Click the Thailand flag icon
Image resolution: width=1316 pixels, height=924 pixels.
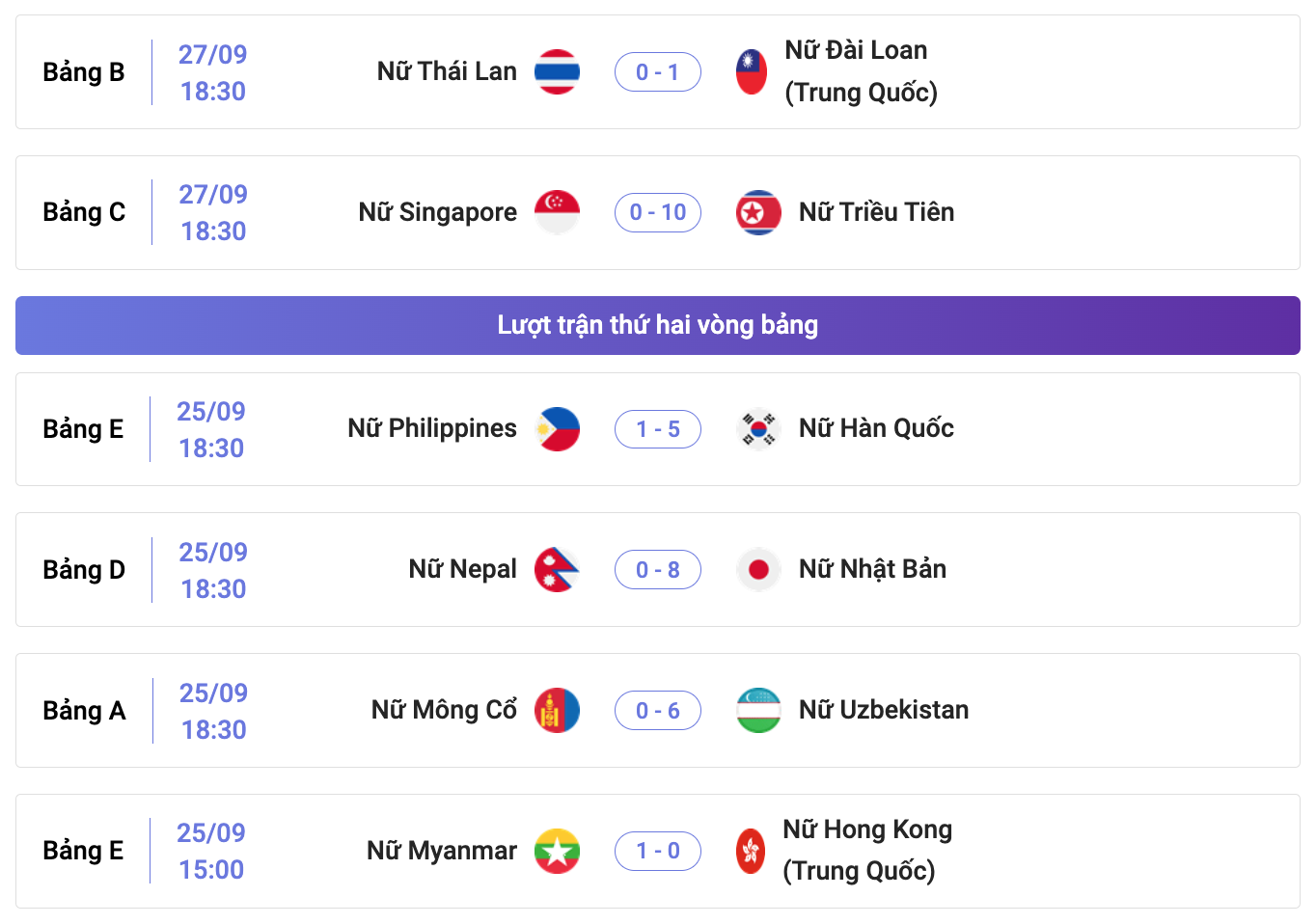click(558, 72)
